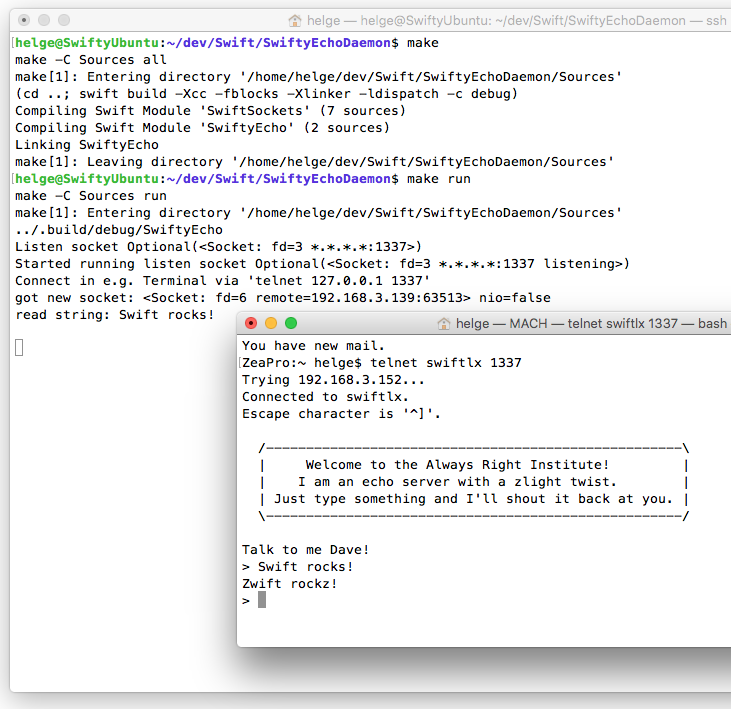731x709 pixels.
Task: Click the 'swift build -Xcc -fblocks' line
Action: coord(267,94)
